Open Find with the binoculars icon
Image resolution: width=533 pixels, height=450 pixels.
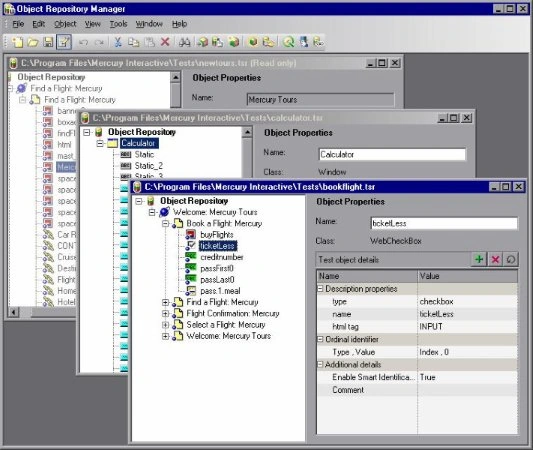point(184,42)
